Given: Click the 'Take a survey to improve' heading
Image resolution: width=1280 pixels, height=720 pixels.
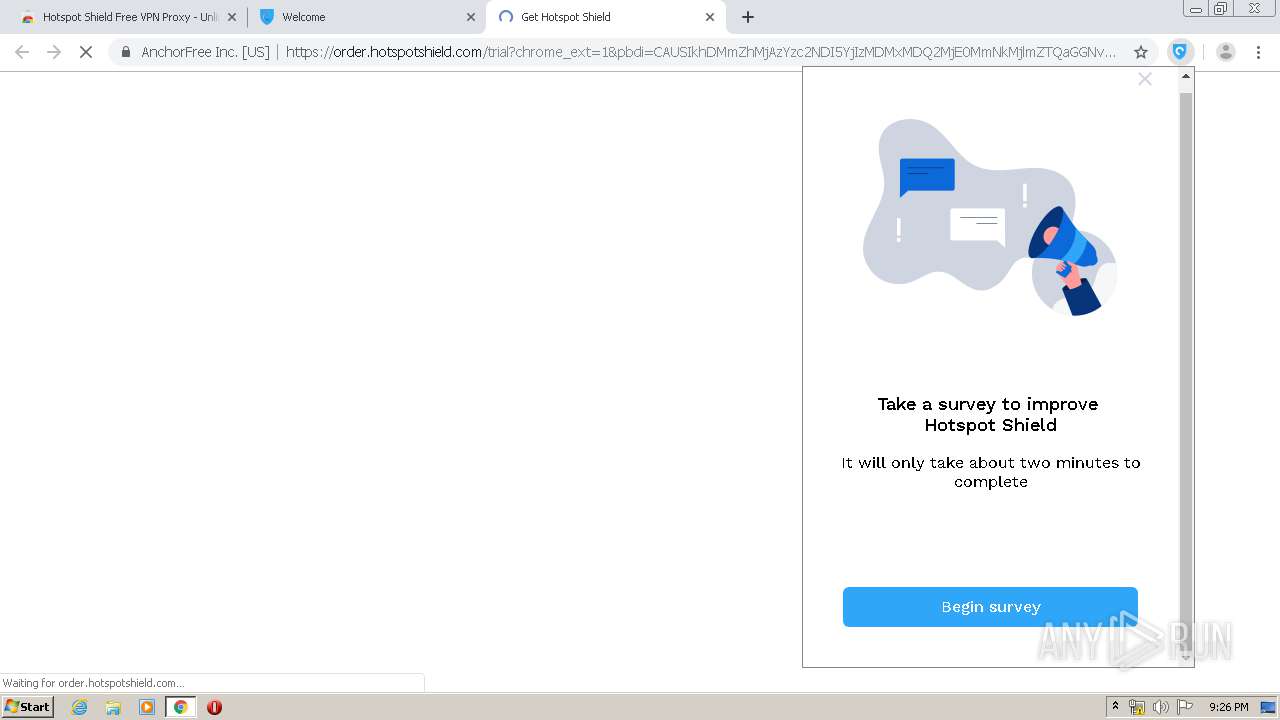Looking at the screenshot, I should 988,404.
